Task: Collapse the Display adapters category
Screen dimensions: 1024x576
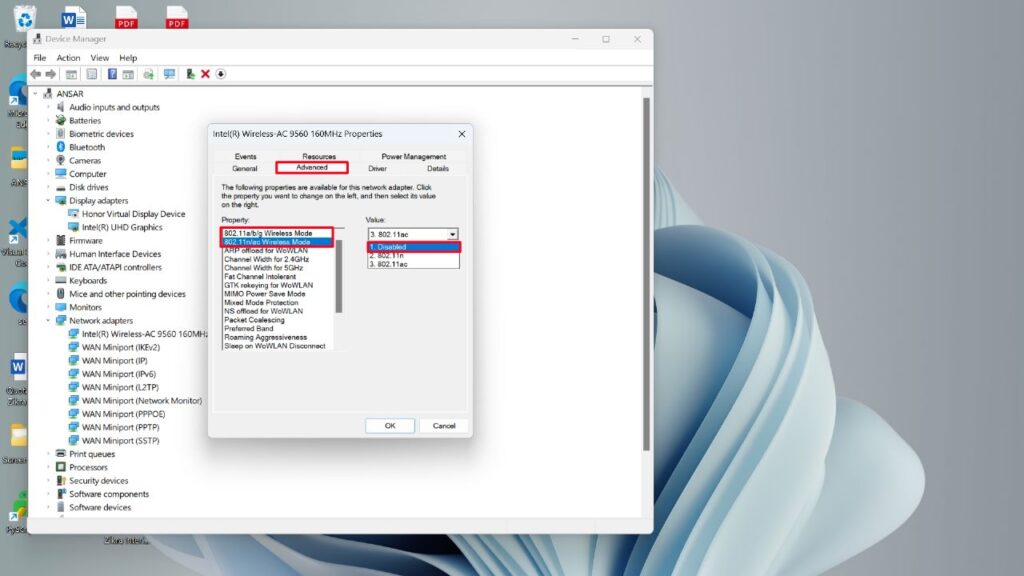Action: [48, 200]
